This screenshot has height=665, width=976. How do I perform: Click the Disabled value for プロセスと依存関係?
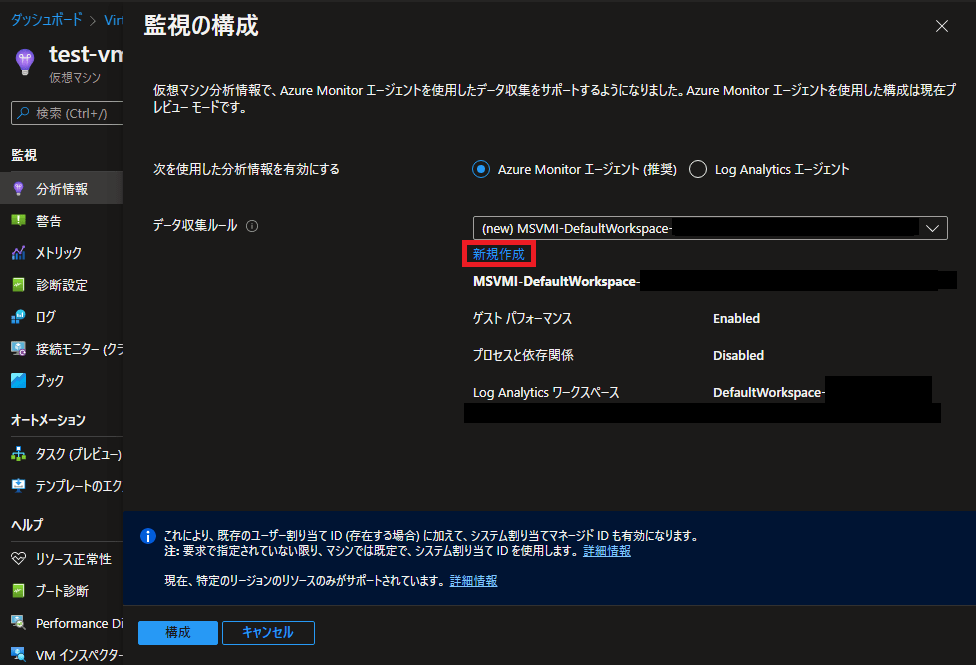(x=738, y=356)
